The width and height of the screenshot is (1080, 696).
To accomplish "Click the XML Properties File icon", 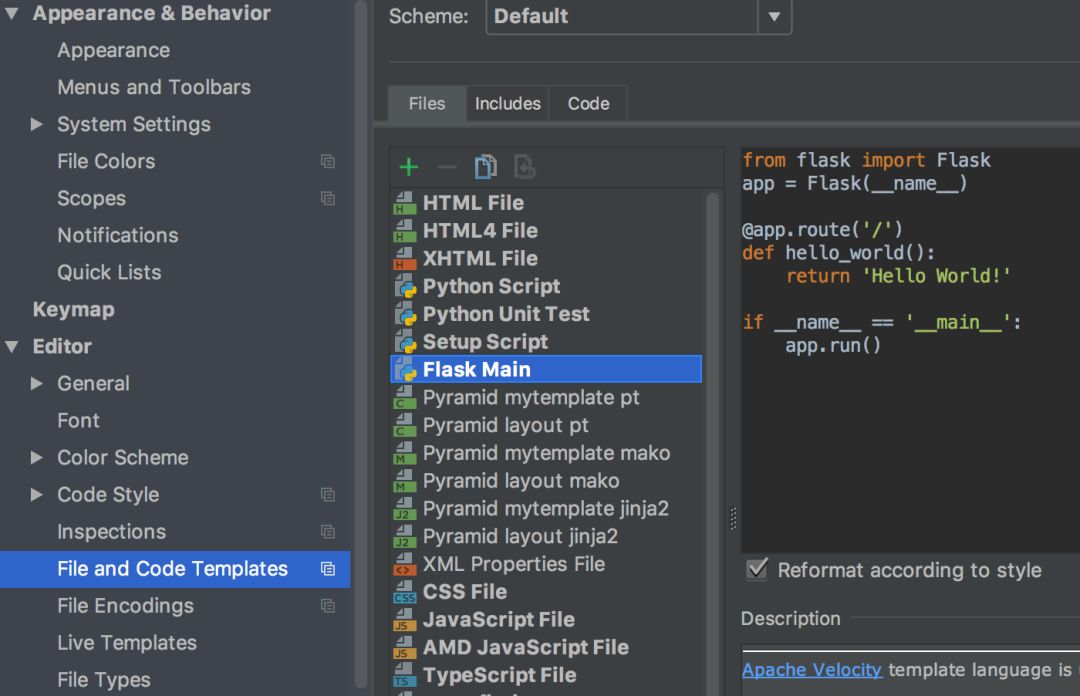I will click(405, 565).
